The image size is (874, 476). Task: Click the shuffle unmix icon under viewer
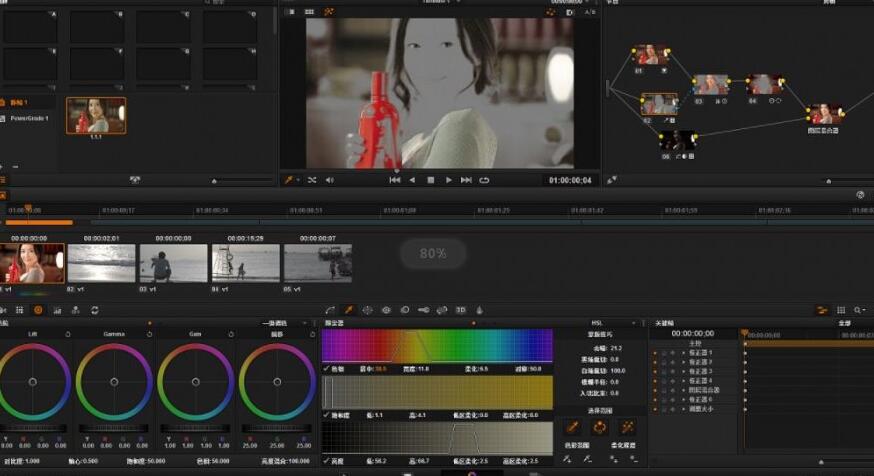[x=312, y=180]
